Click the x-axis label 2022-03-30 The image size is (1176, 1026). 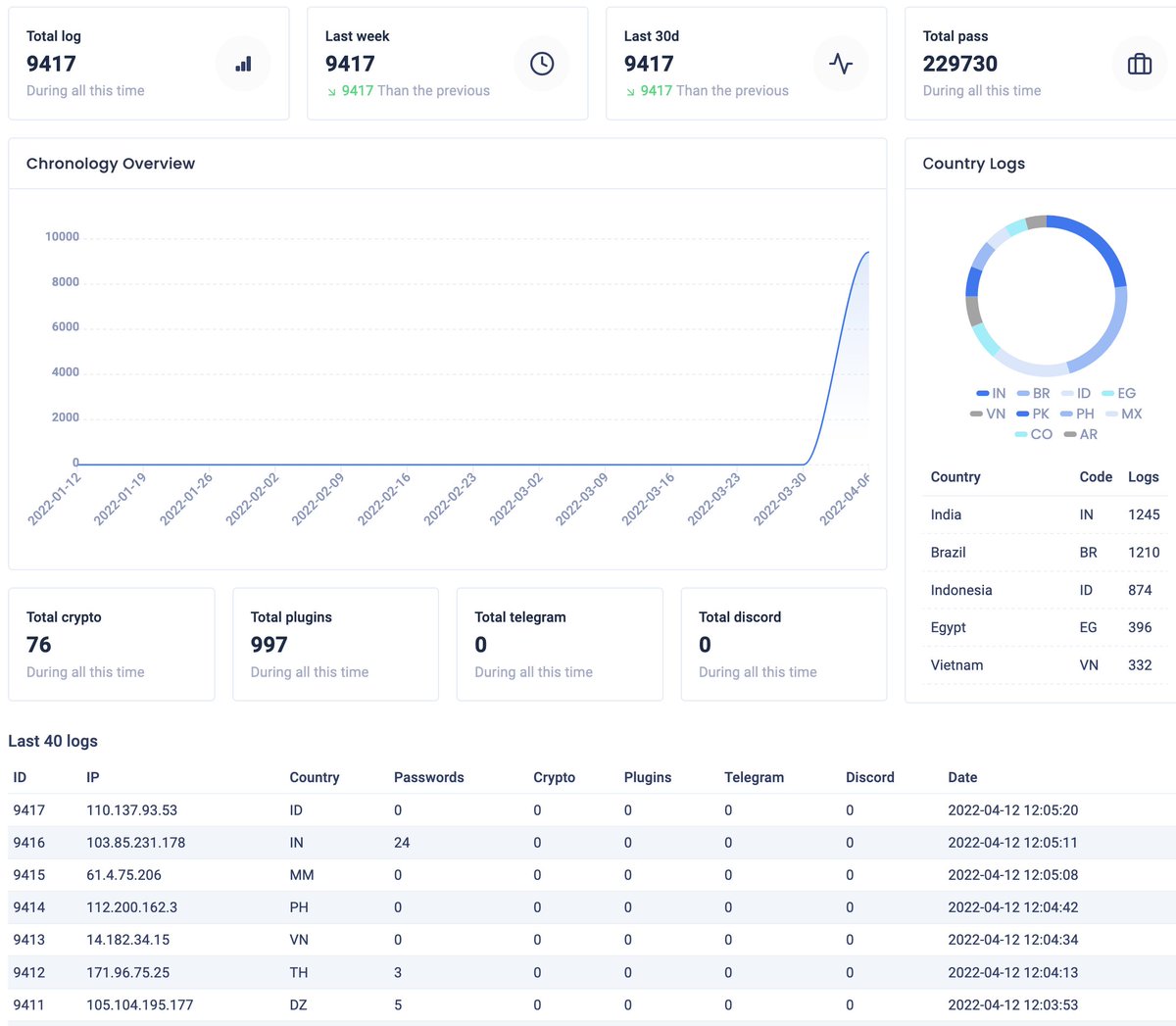tap(780, 499)
